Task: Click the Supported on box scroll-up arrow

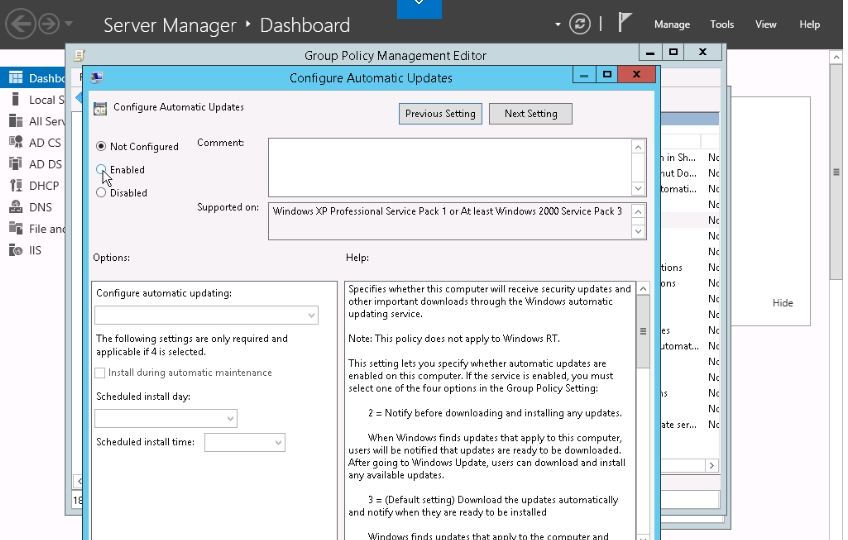Action: tap(638, 212)
